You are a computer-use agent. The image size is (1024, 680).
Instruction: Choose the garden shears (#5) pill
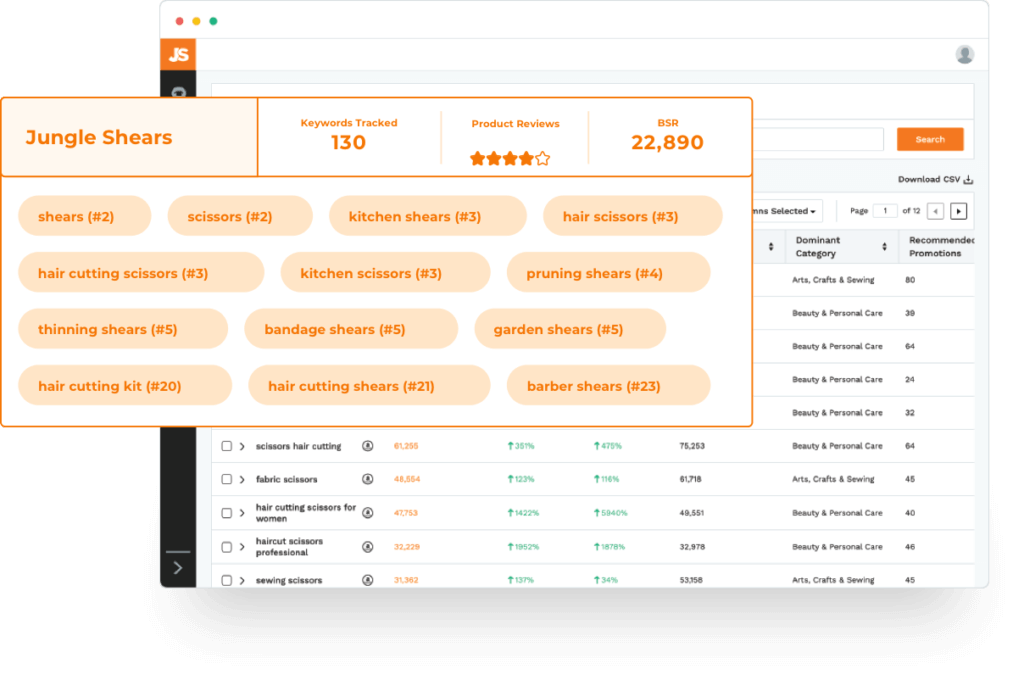[x=570, y=329]
